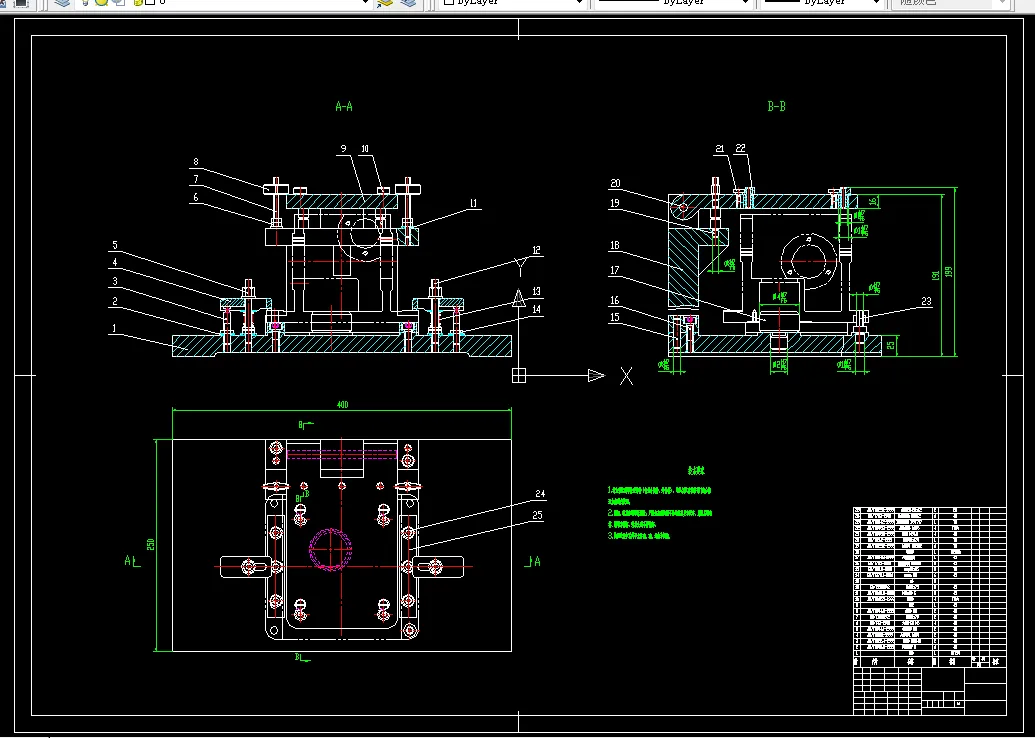Select right section marker letter A

click(537, 561)
